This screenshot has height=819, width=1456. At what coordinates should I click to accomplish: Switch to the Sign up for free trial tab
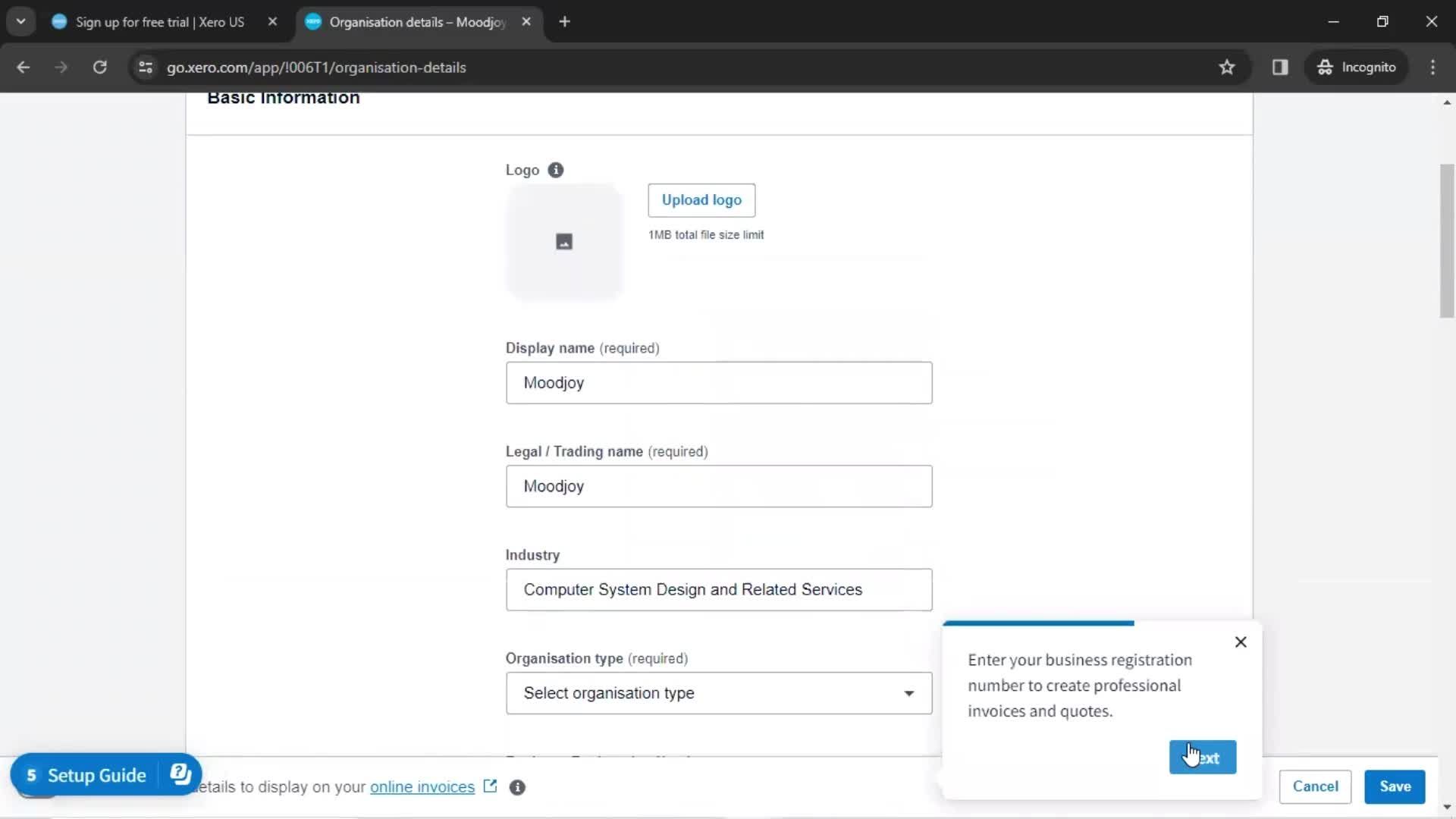click(159, 22)
